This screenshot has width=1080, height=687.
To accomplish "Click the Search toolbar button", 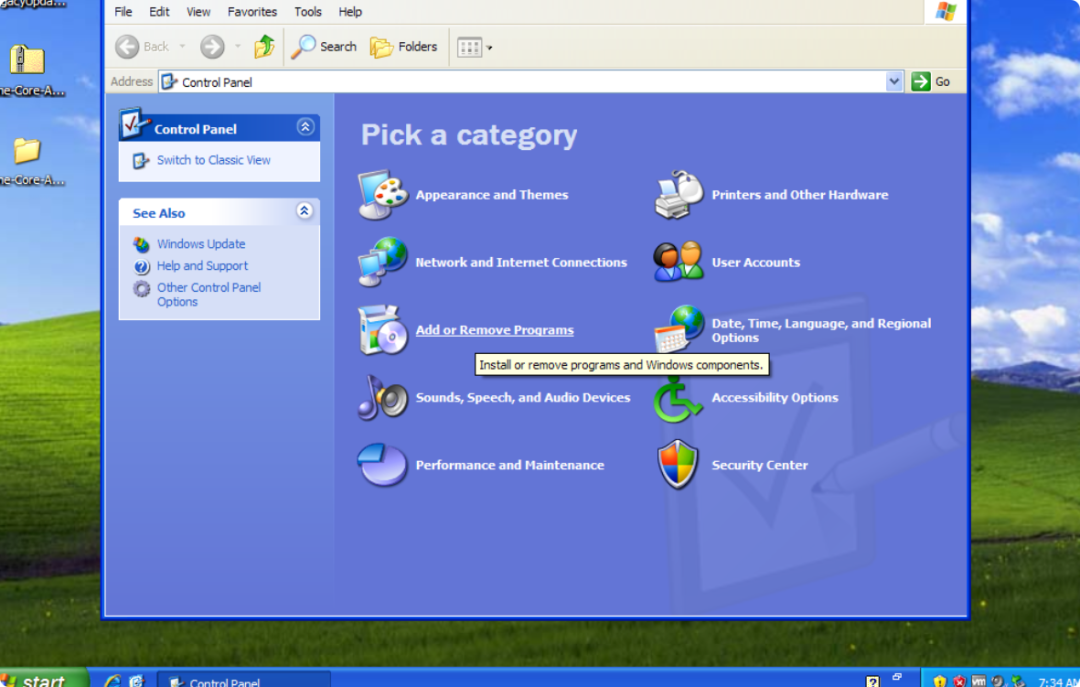I will (324, 47).
